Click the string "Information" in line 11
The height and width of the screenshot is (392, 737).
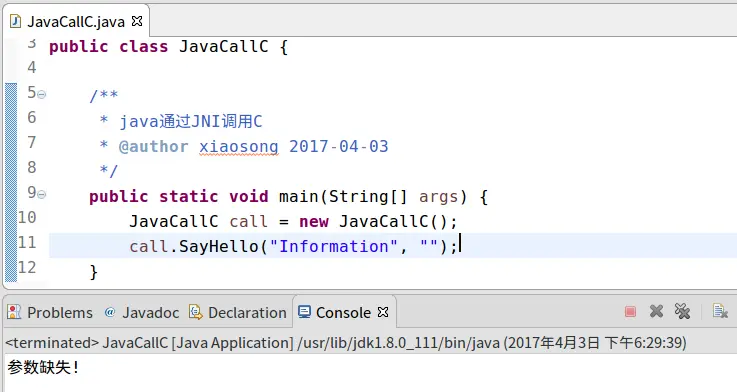point(334,246)
